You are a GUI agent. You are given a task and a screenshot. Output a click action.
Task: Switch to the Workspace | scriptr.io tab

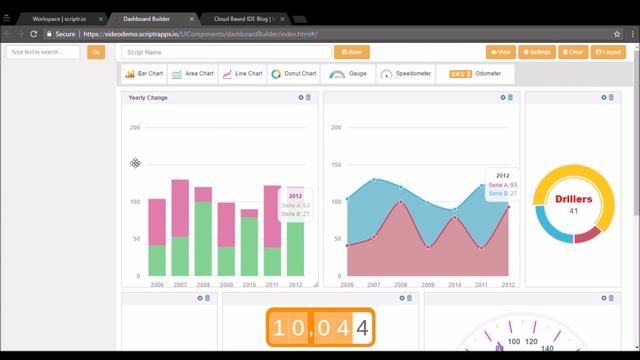59,19
